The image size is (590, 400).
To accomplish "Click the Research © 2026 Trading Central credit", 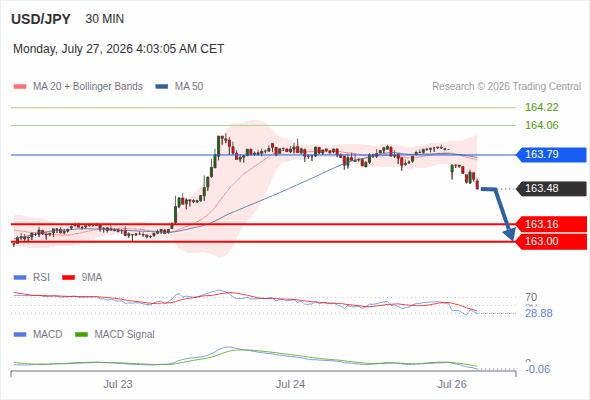I will (506, 87).
